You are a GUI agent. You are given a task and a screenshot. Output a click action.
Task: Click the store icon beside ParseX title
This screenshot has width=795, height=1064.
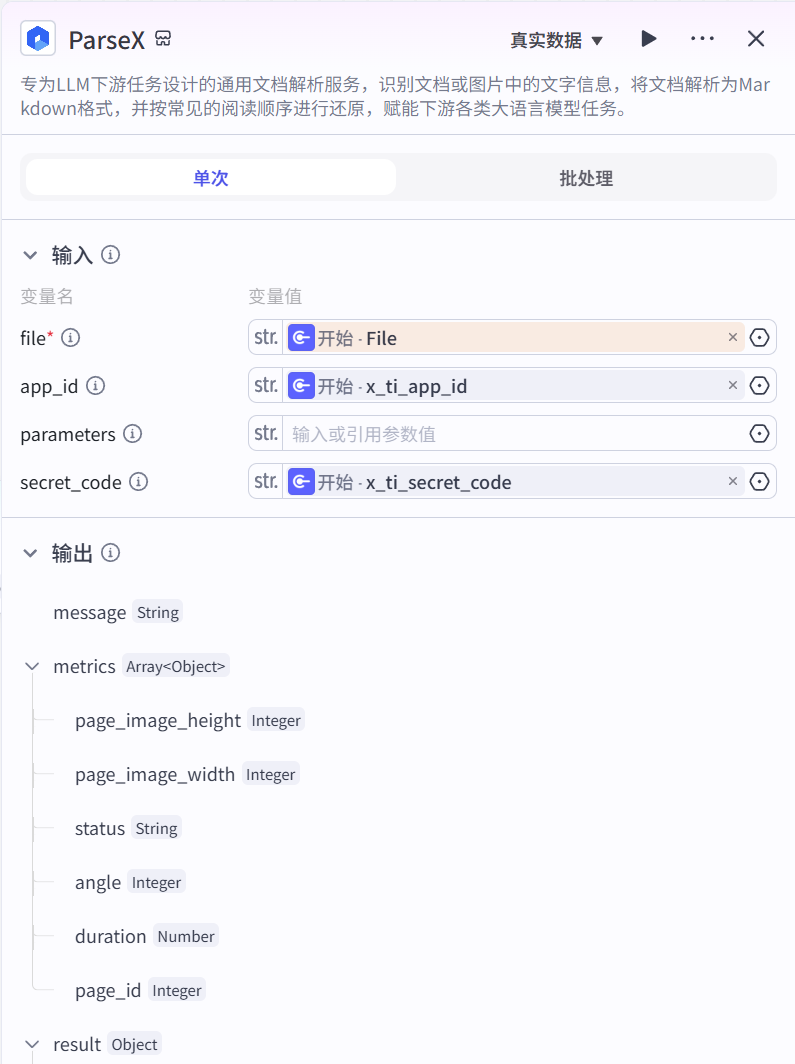[x=164, y=39]
